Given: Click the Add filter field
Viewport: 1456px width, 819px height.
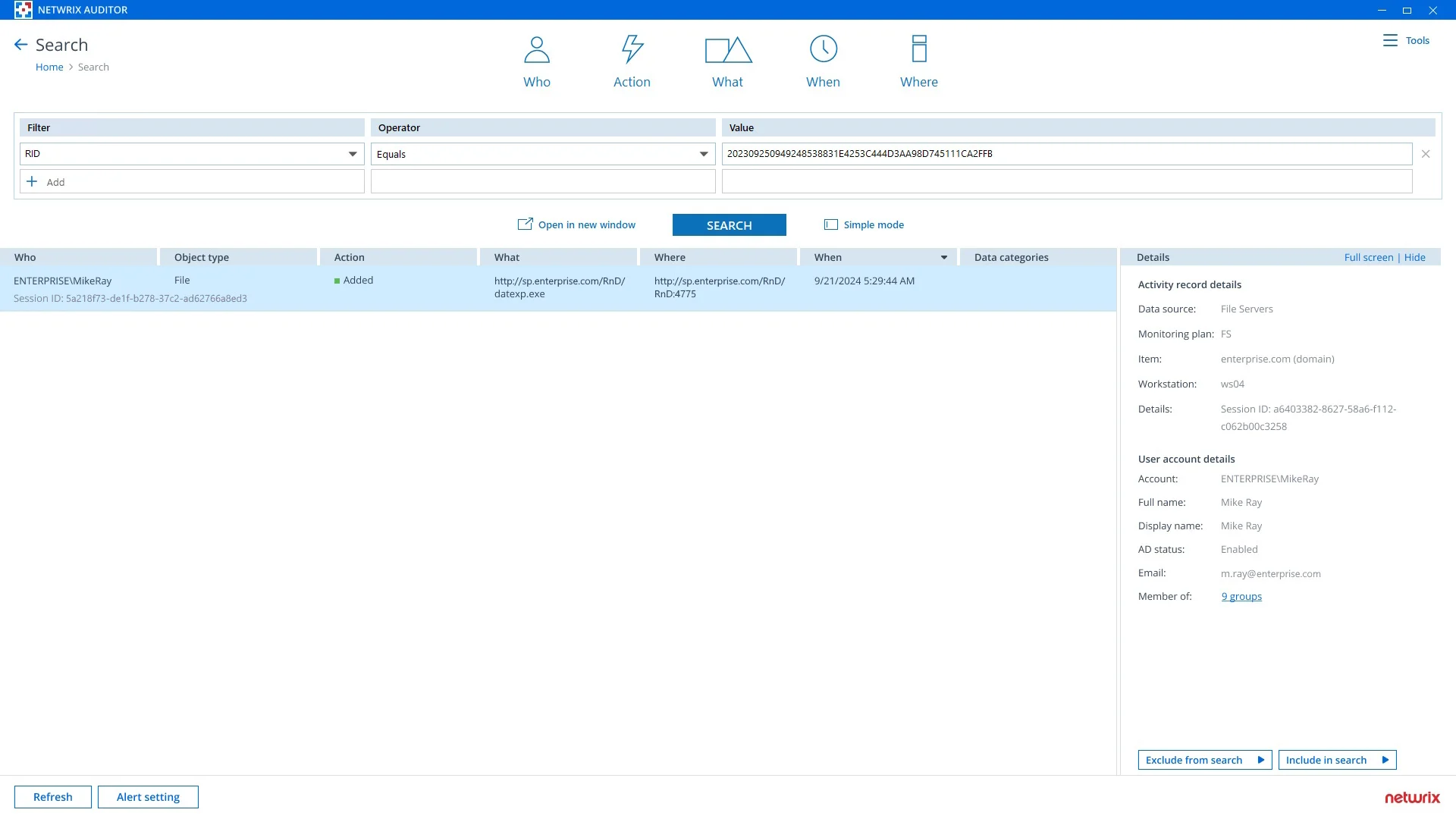Looking at the screenshot, I should 192,181.
